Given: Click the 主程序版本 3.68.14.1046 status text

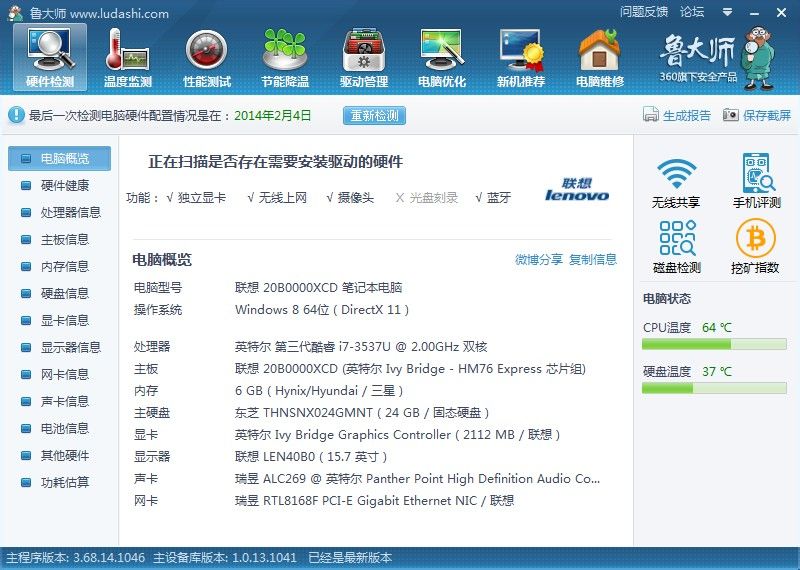Looking at the screenshot, I should point(76,558).
